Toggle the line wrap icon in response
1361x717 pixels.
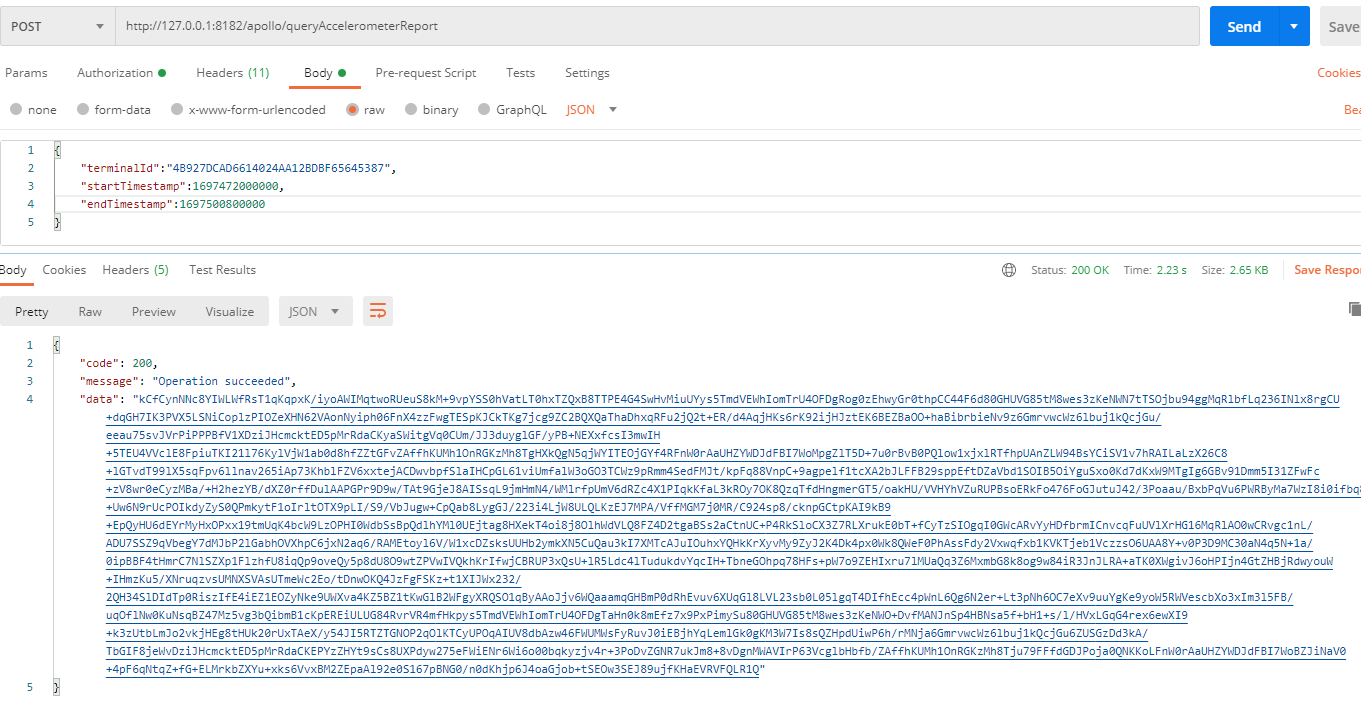(377, 312)
